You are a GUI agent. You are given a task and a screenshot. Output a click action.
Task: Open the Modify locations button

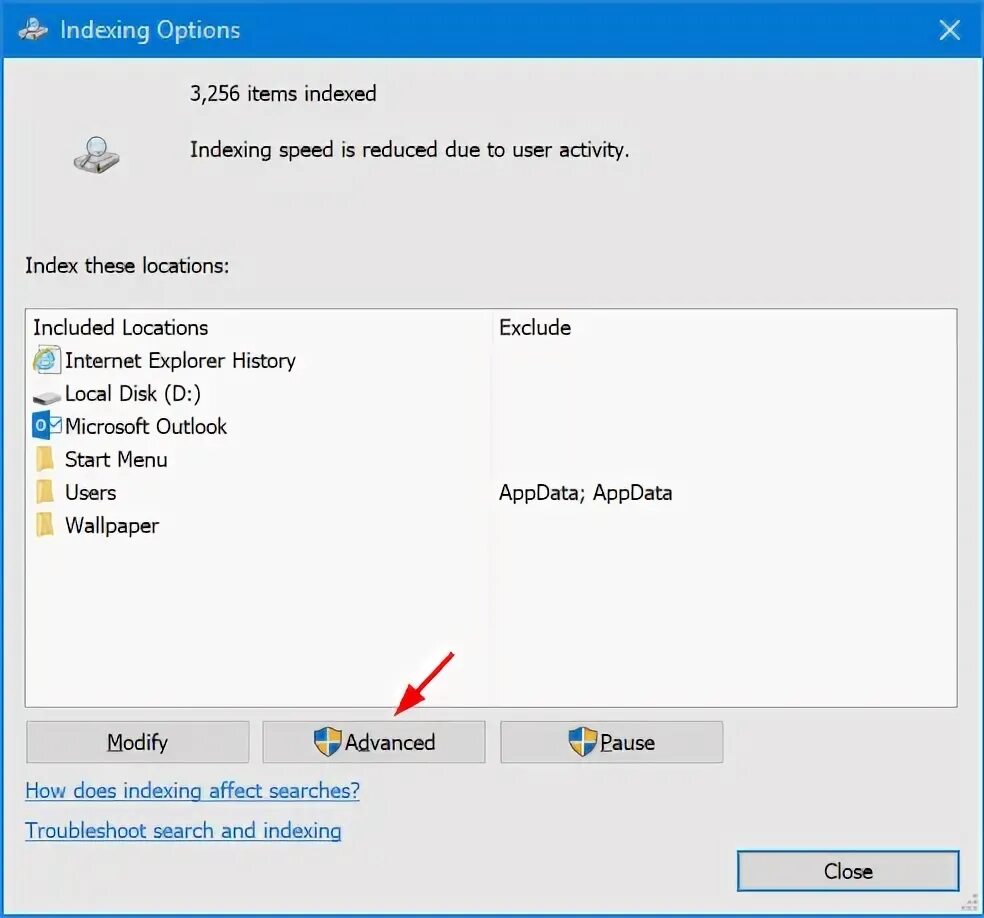click(x=137, y=742)
